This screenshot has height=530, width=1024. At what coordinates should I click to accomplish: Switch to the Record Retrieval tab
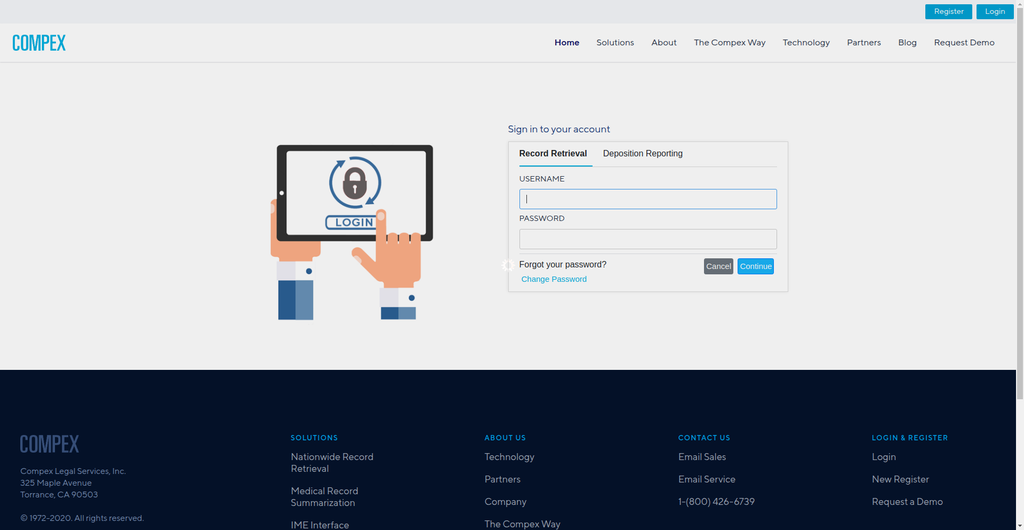[x=553, y=154]
